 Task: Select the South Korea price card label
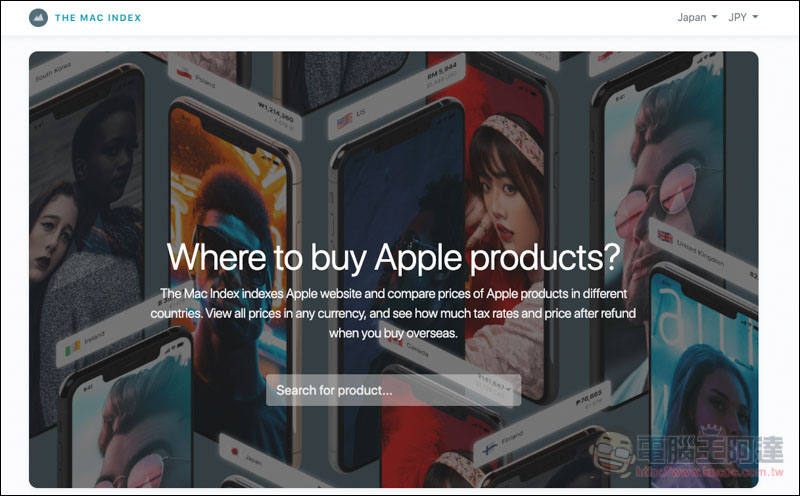[x=53, y=71]
